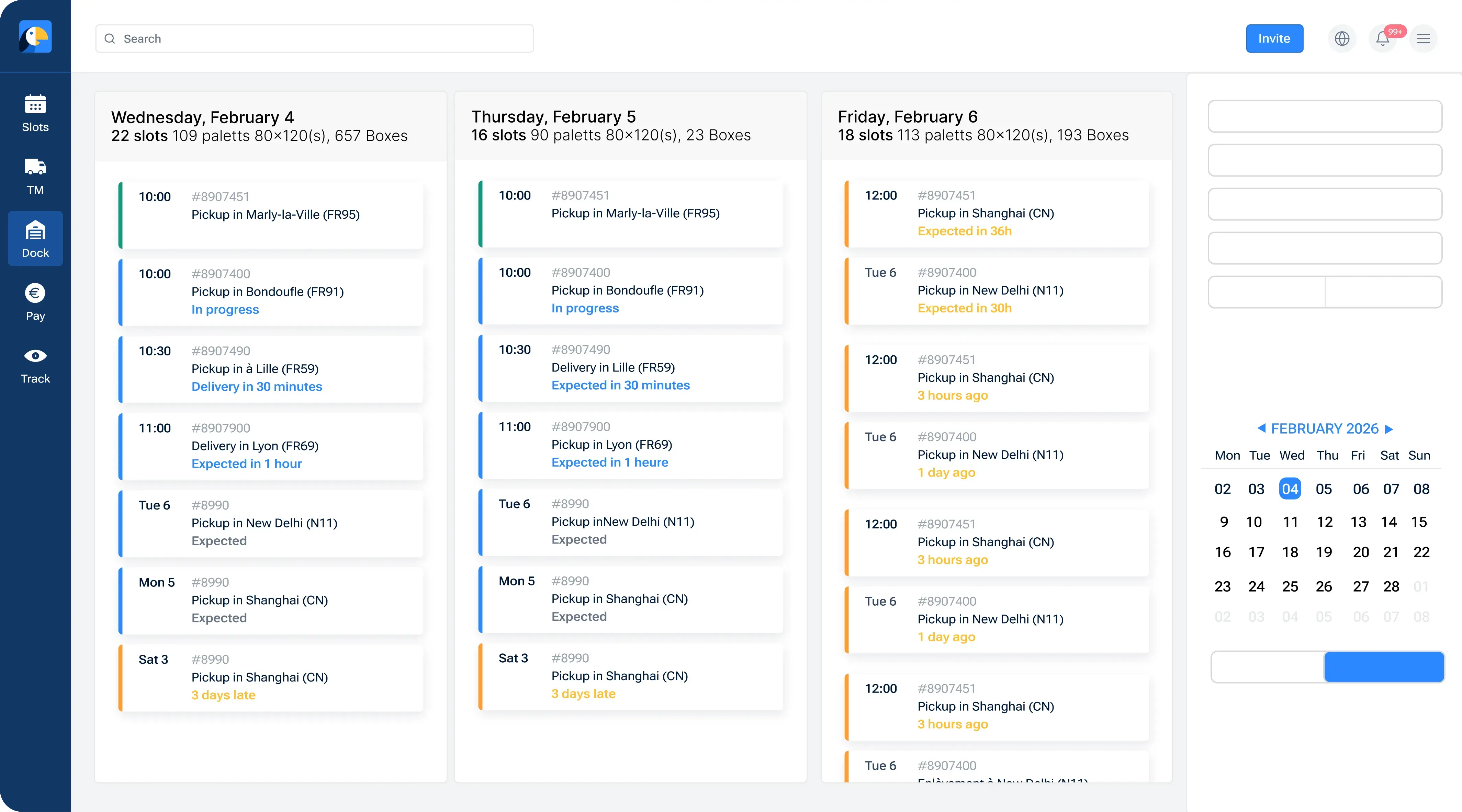This screenshot has width=1462, height=812.
Task: Open the Pay euro section
Action: pos(35,302)
